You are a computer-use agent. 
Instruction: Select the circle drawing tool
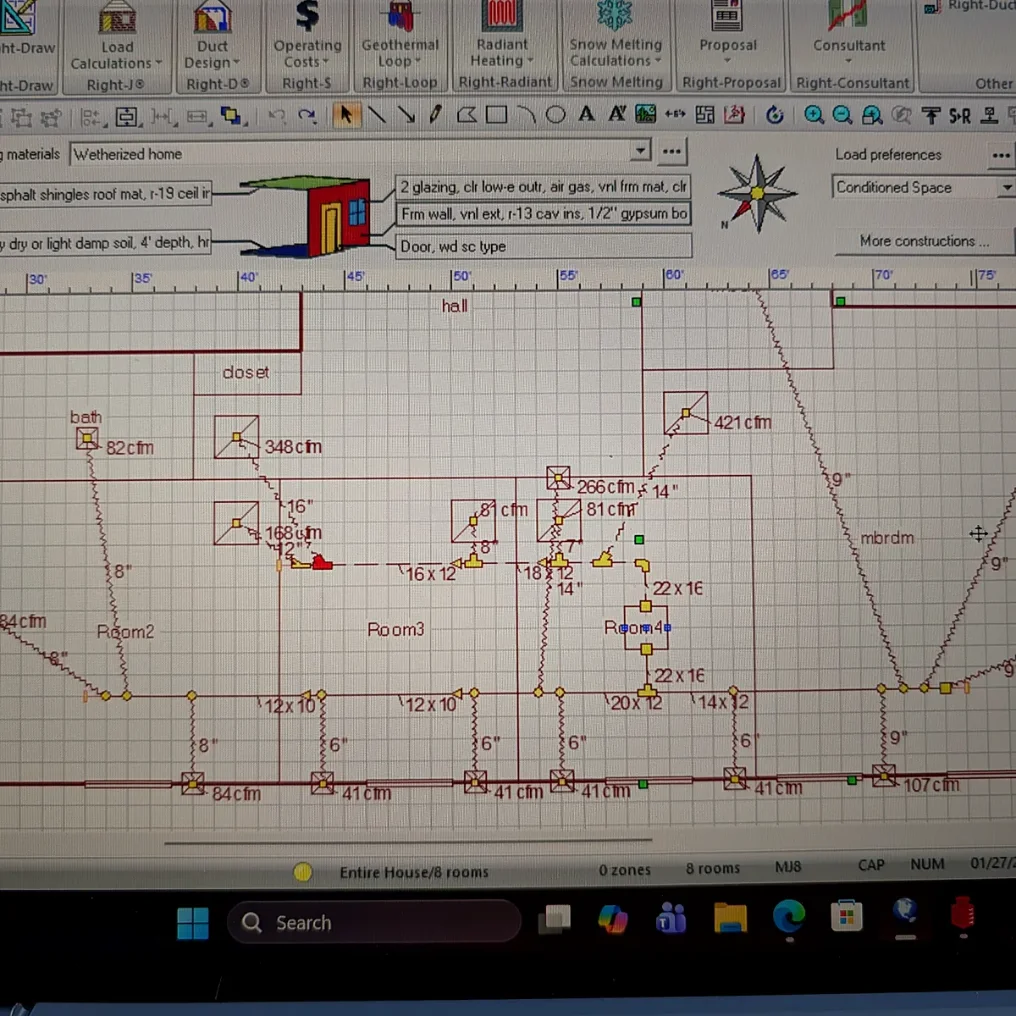point(555,115)
